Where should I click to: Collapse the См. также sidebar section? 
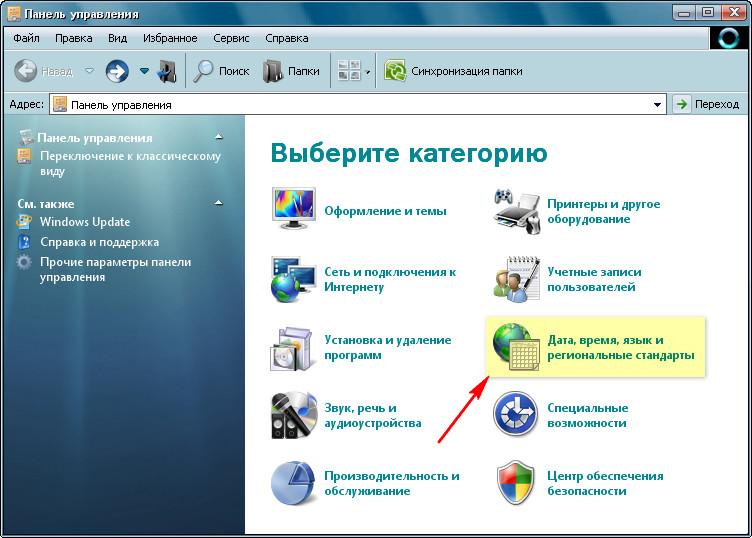point(219,203)
